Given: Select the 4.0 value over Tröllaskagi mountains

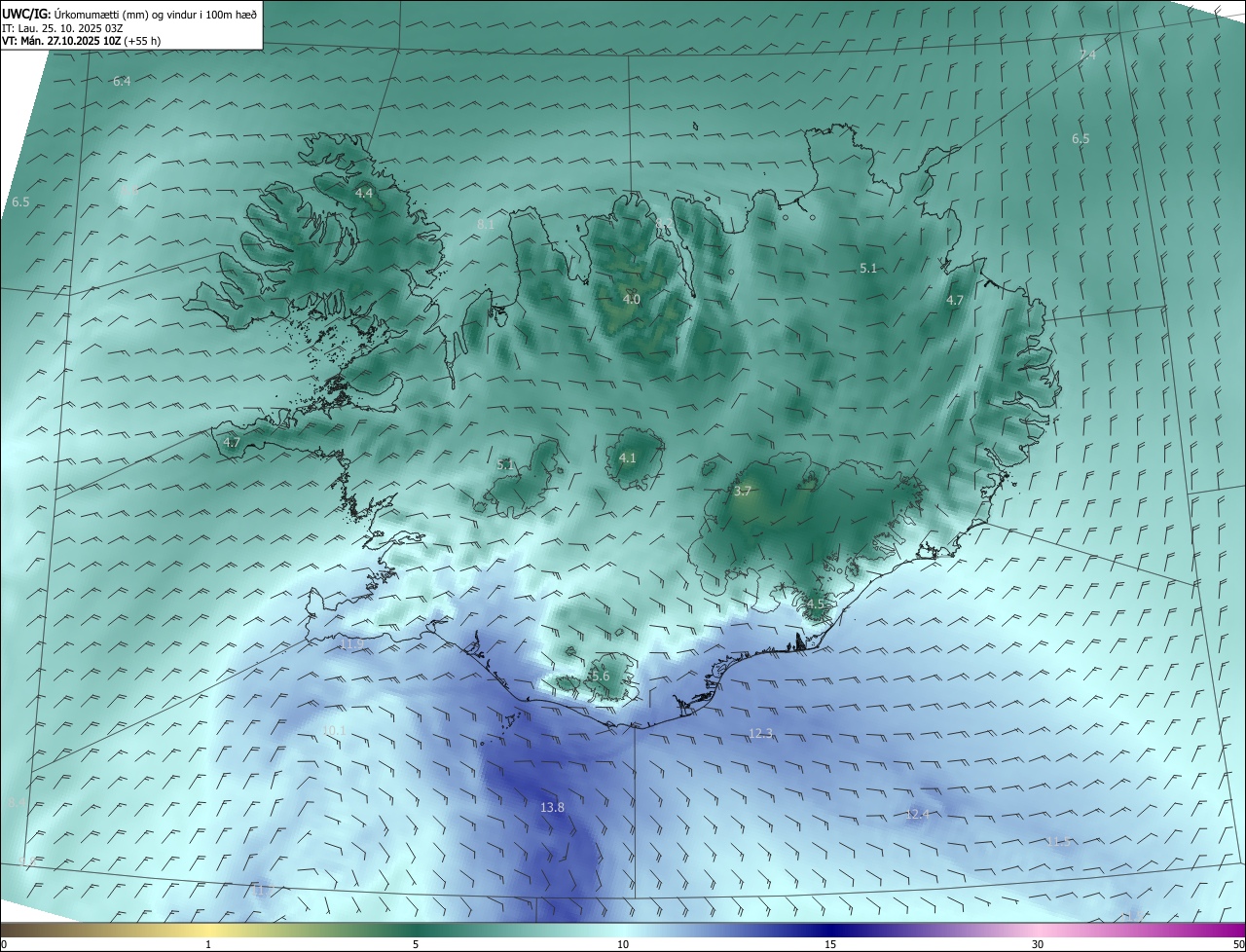Looking at the screenshot, I should coord(632,299).
